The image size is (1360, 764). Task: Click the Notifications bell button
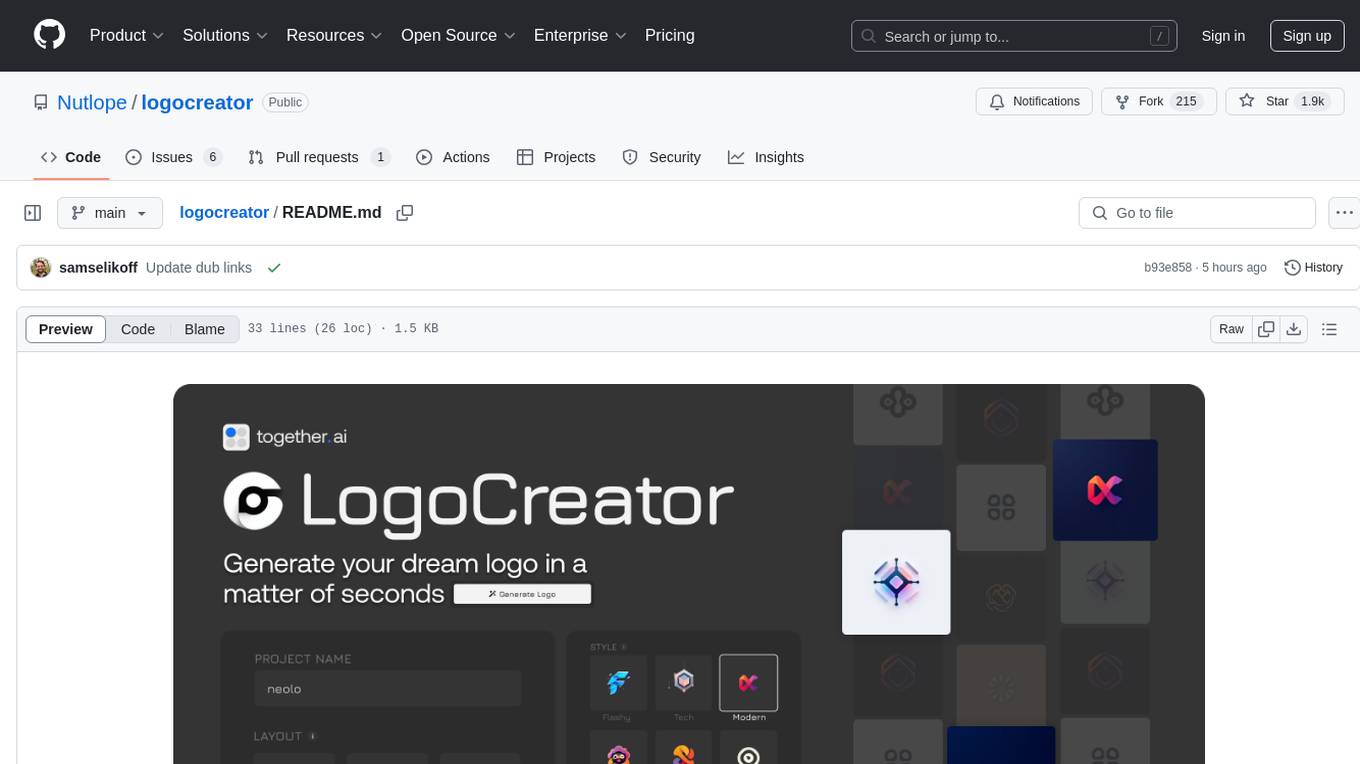[1034, 101]
